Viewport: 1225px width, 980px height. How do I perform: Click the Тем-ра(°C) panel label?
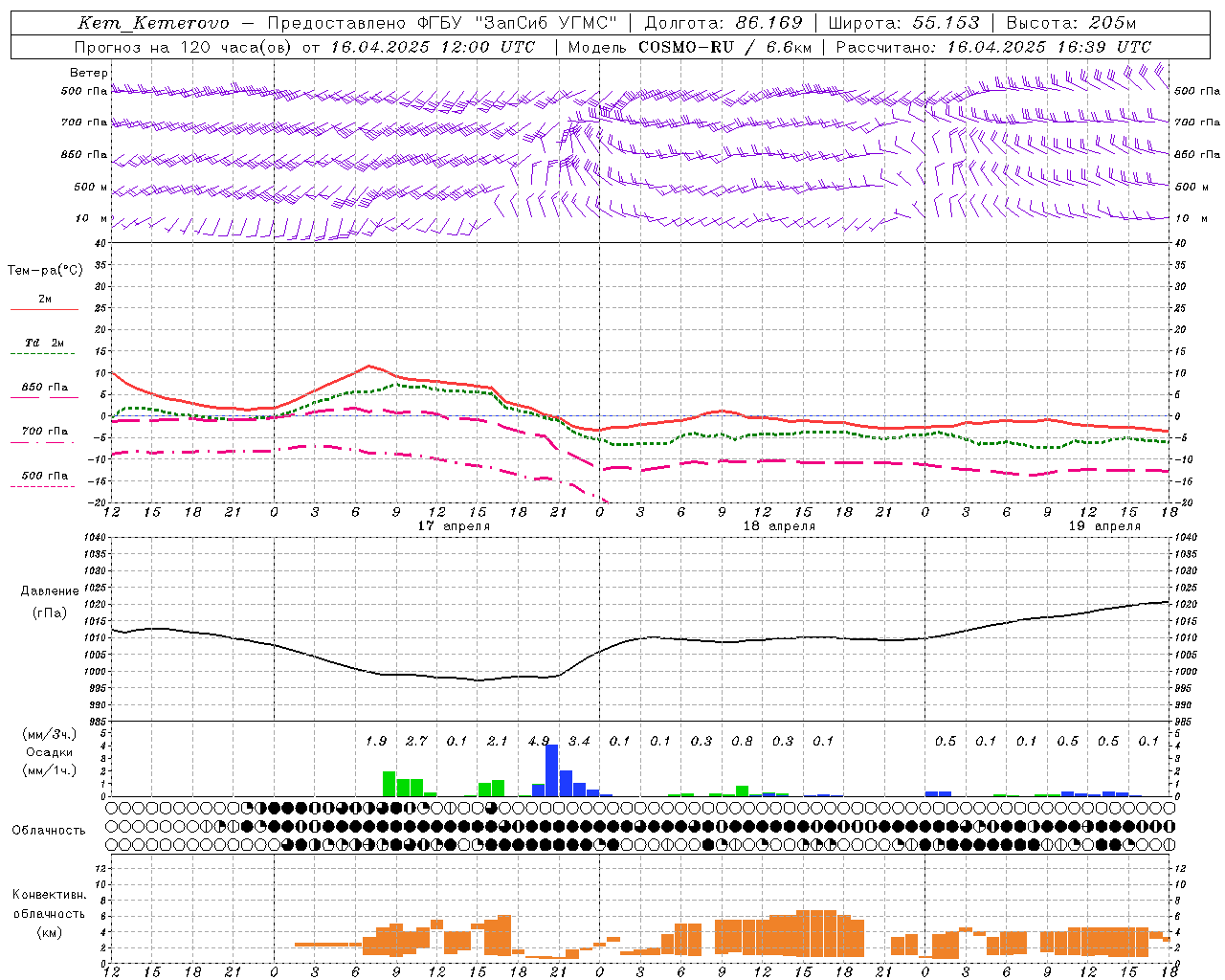(x=45, y=271)
